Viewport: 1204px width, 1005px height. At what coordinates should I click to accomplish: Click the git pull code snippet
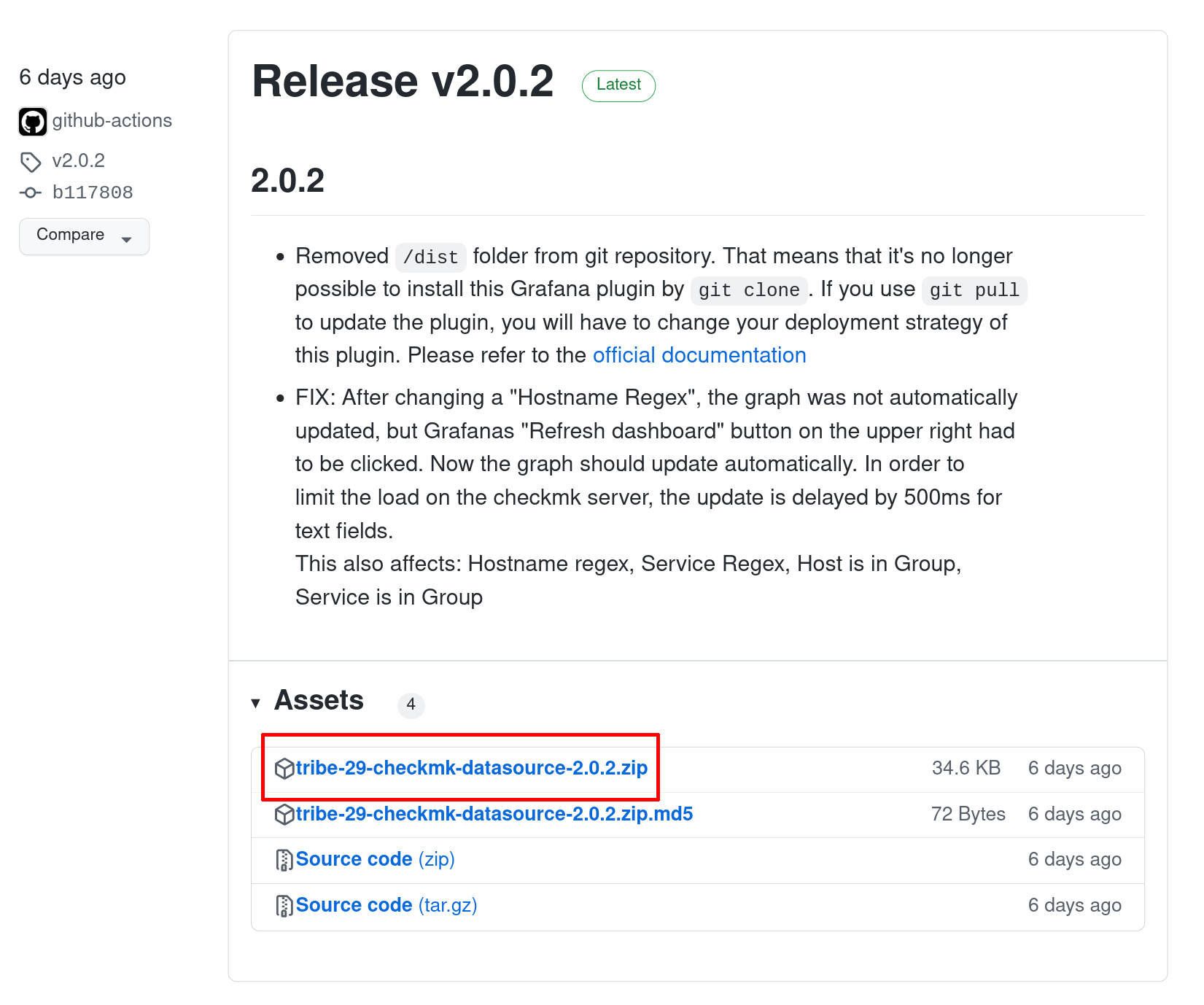tap(974, 290)
